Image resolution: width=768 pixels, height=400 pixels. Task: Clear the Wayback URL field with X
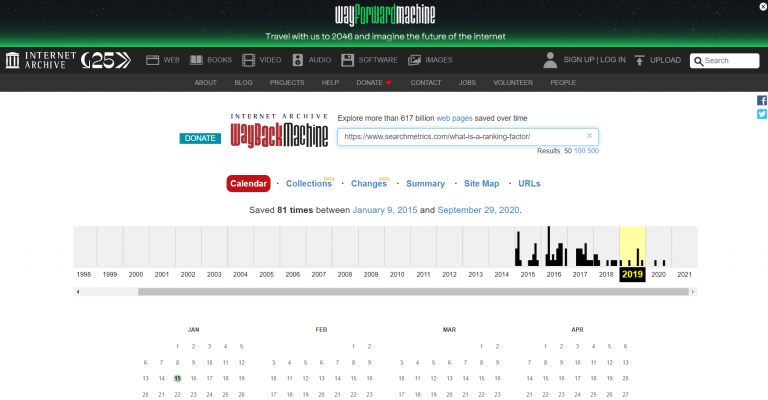(x=589, y=136)
